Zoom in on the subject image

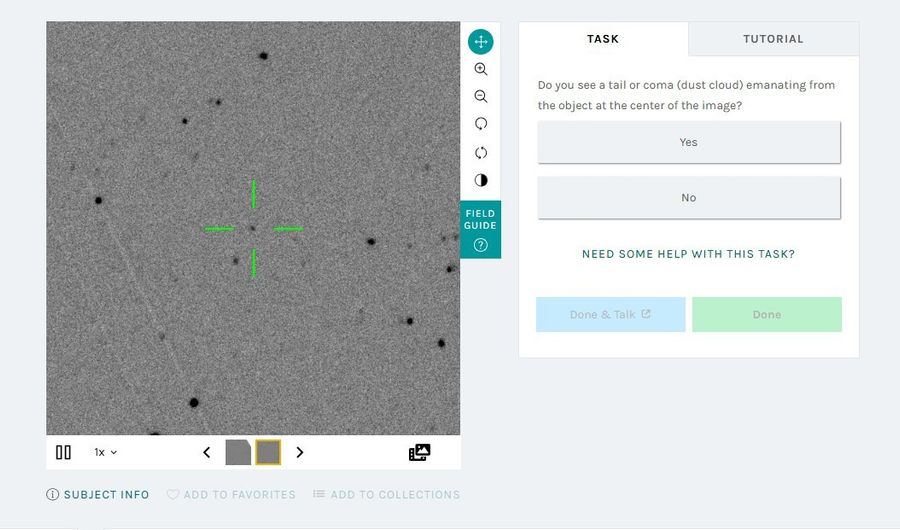click(481, 69)
